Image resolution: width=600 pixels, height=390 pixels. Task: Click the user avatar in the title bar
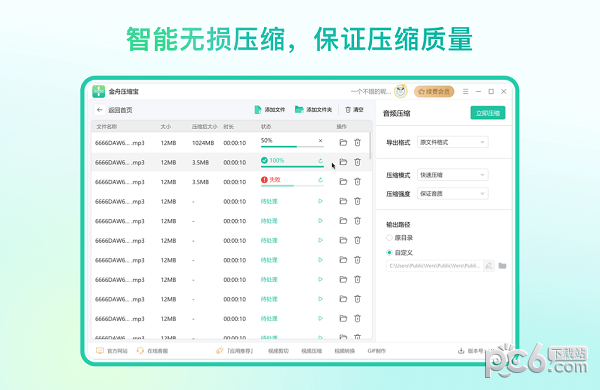coord(401,91)
